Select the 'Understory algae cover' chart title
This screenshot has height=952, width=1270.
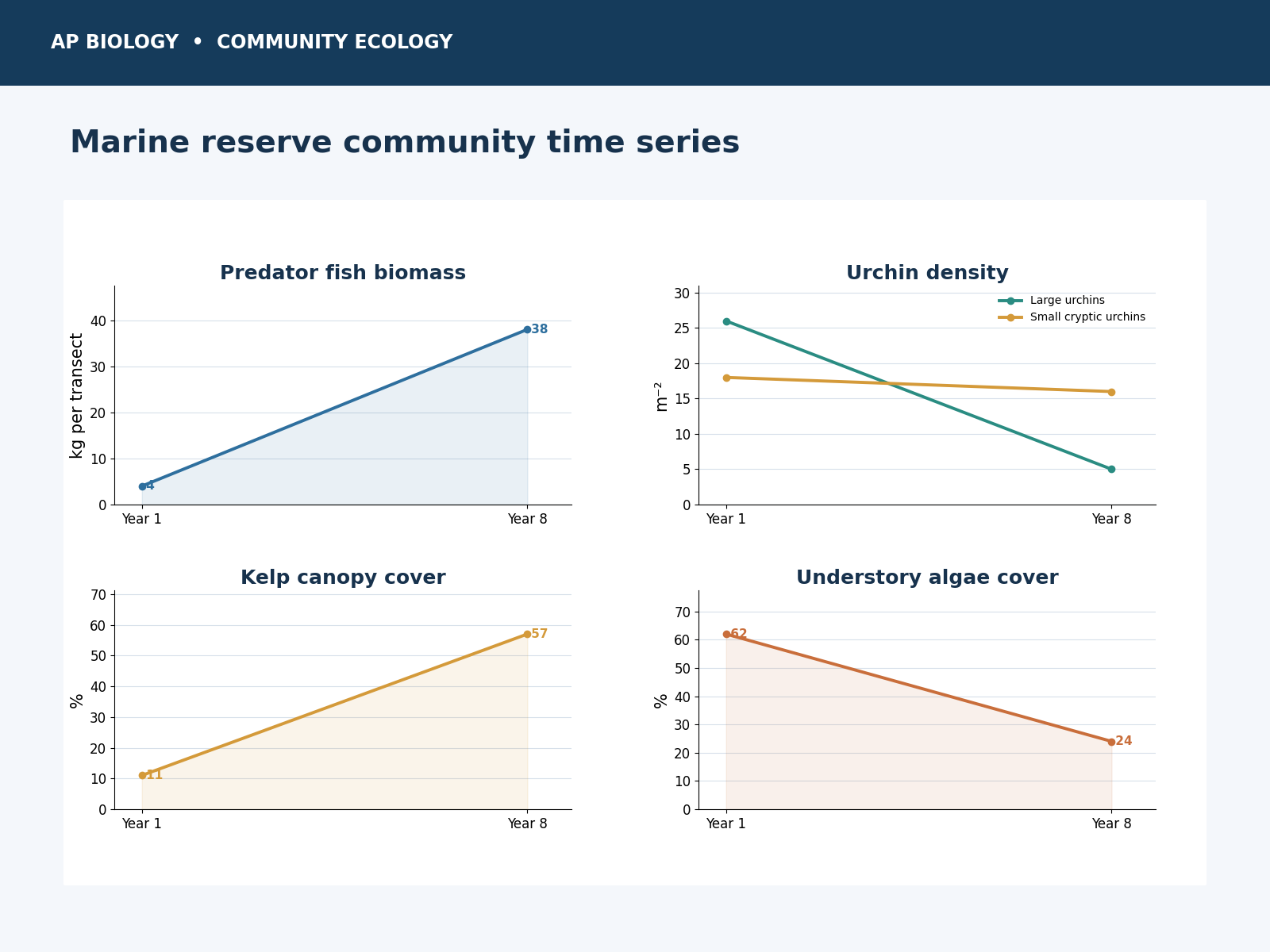point(927,578)
